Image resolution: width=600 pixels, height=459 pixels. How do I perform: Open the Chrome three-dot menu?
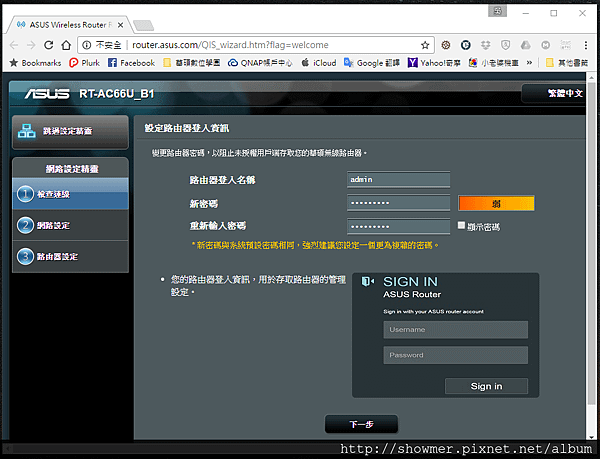coord(585,45)
